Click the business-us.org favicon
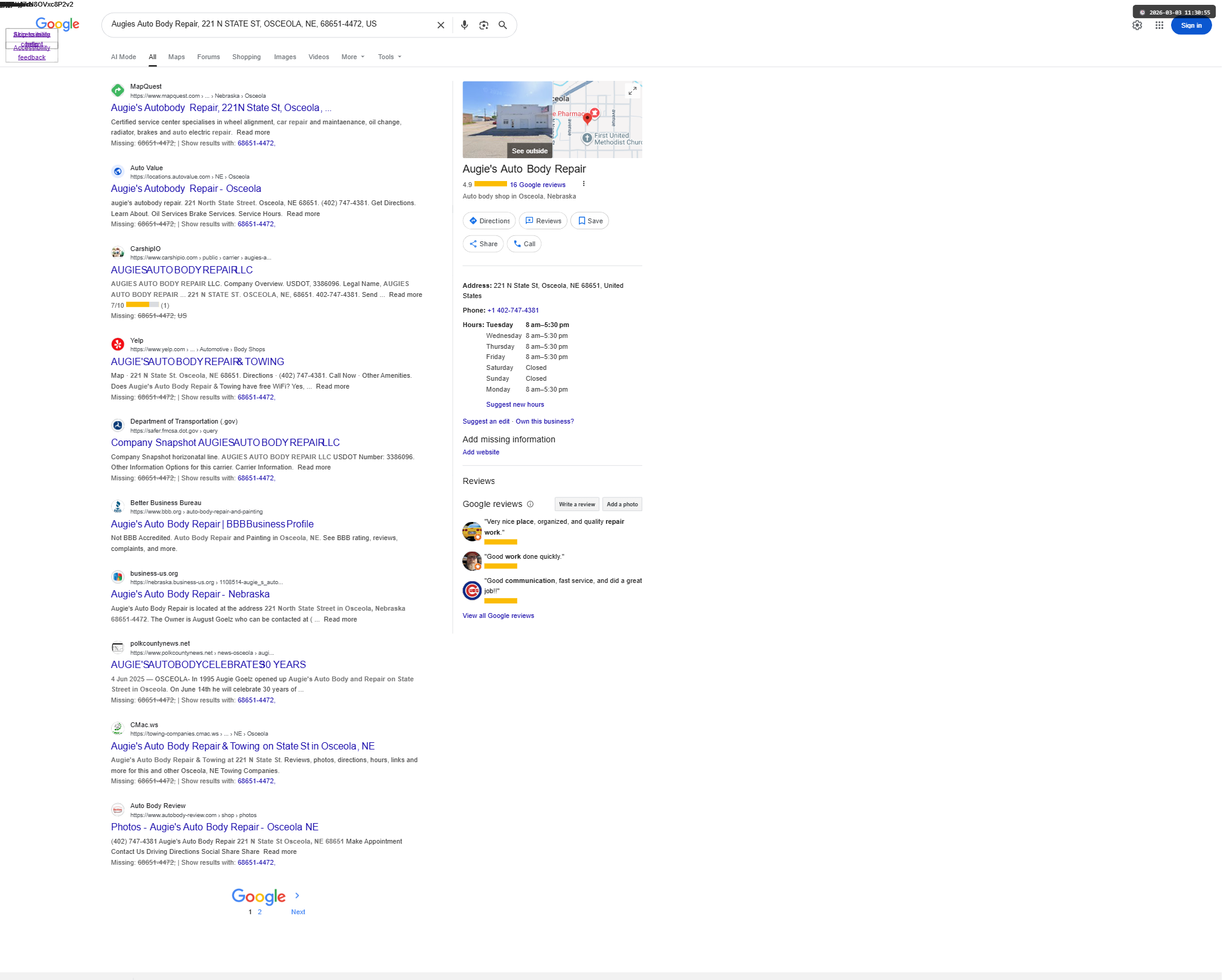The image size is (1229, 980). point(118,577)
